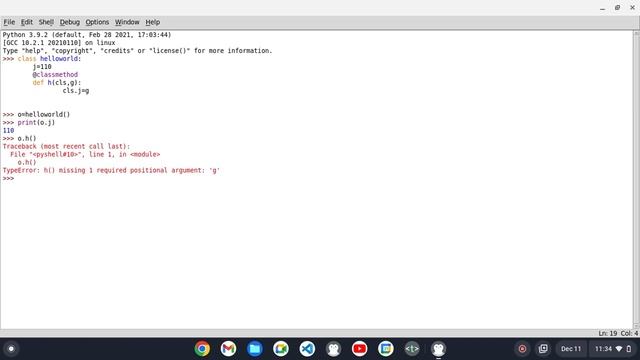This screenshot has height=360, width=640.
Task: Click the 'j=110' assignment line
Action: point(42,67)
